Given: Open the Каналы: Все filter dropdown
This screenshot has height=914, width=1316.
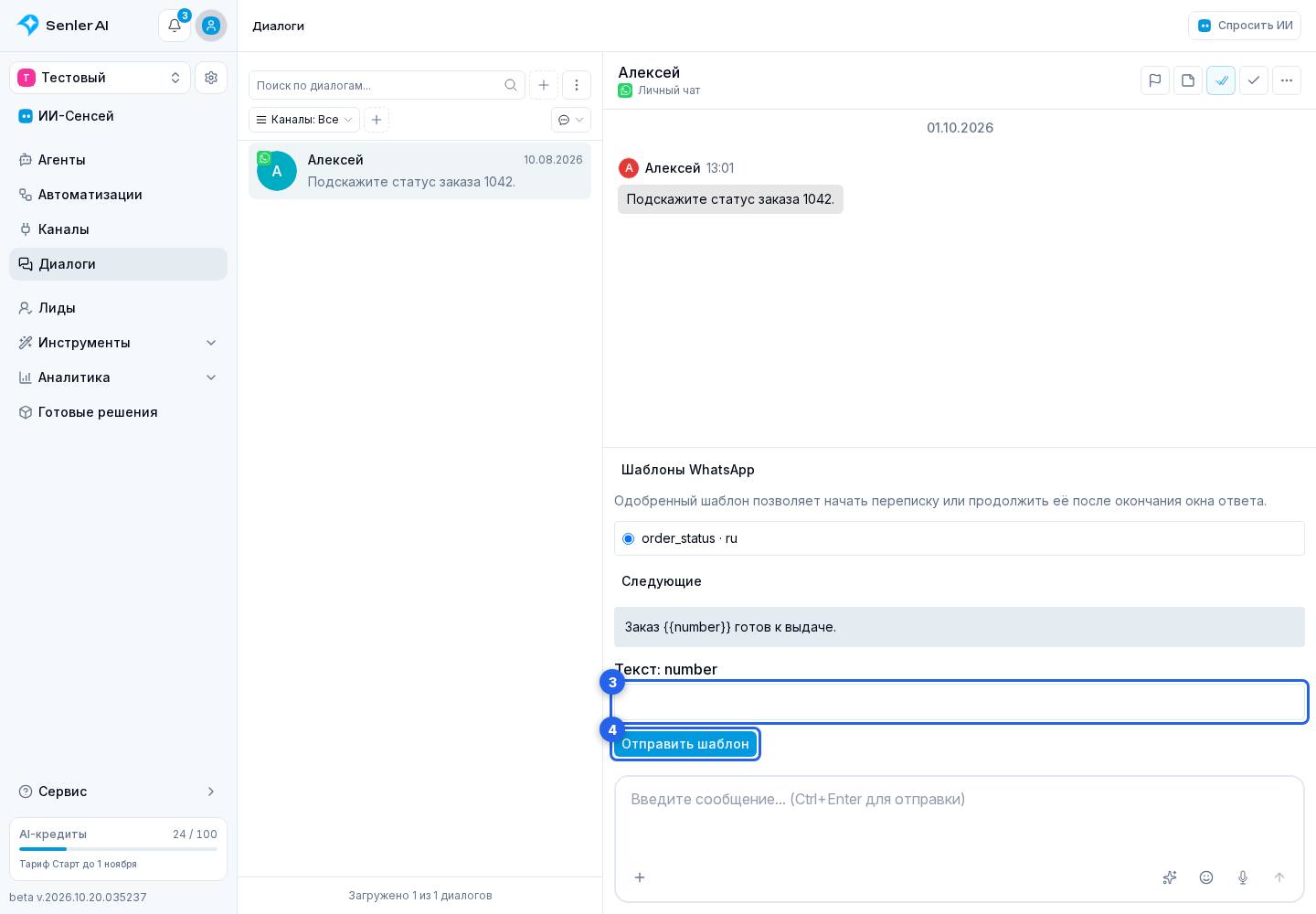Looking at the screenshot, I should click(x=304, y=120).
